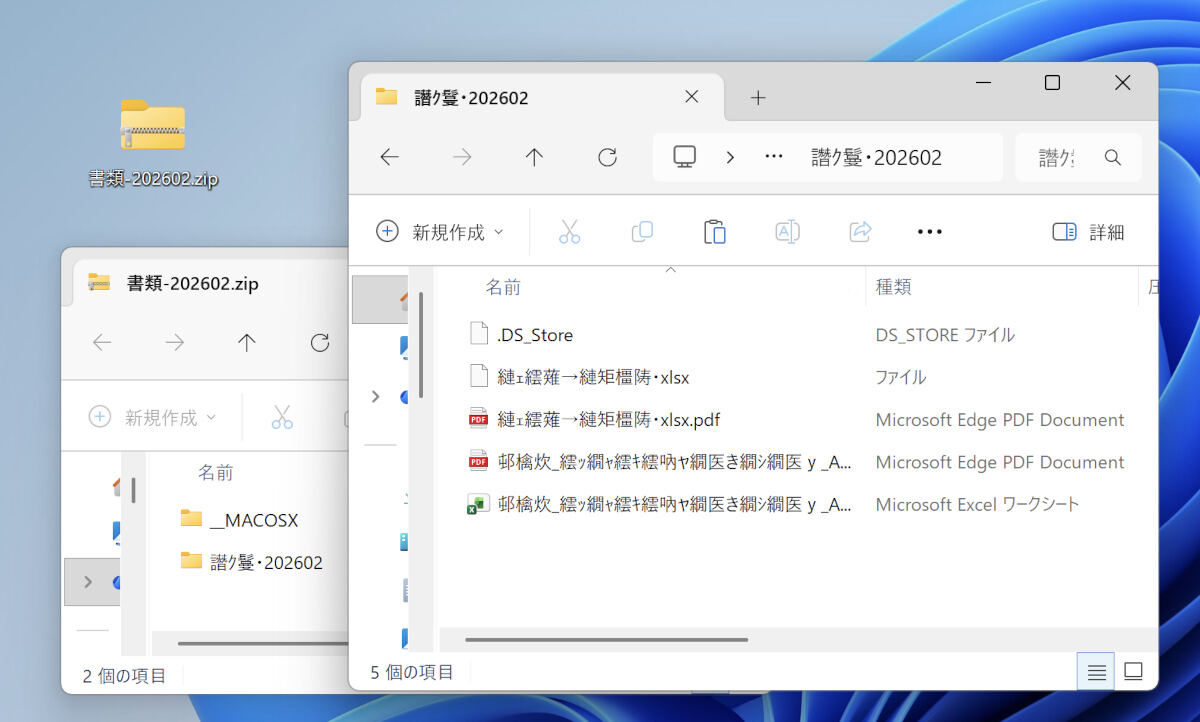Click the Refresh icon in the navigation bar
Viewport: 1200px width, 722px height.
click(x=607, y=157)
